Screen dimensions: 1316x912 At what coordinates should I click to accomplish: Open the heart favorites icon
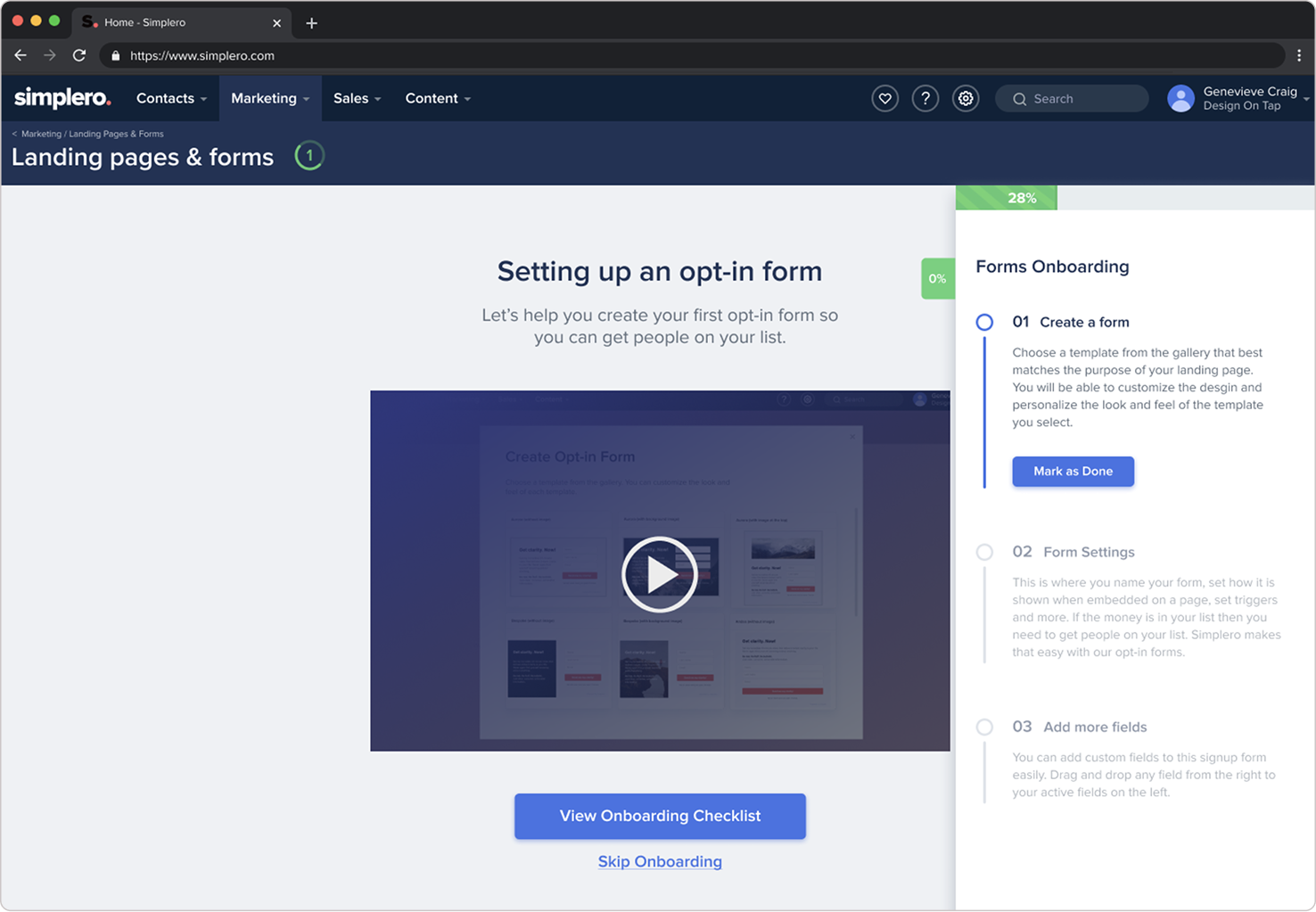[884, 99]
